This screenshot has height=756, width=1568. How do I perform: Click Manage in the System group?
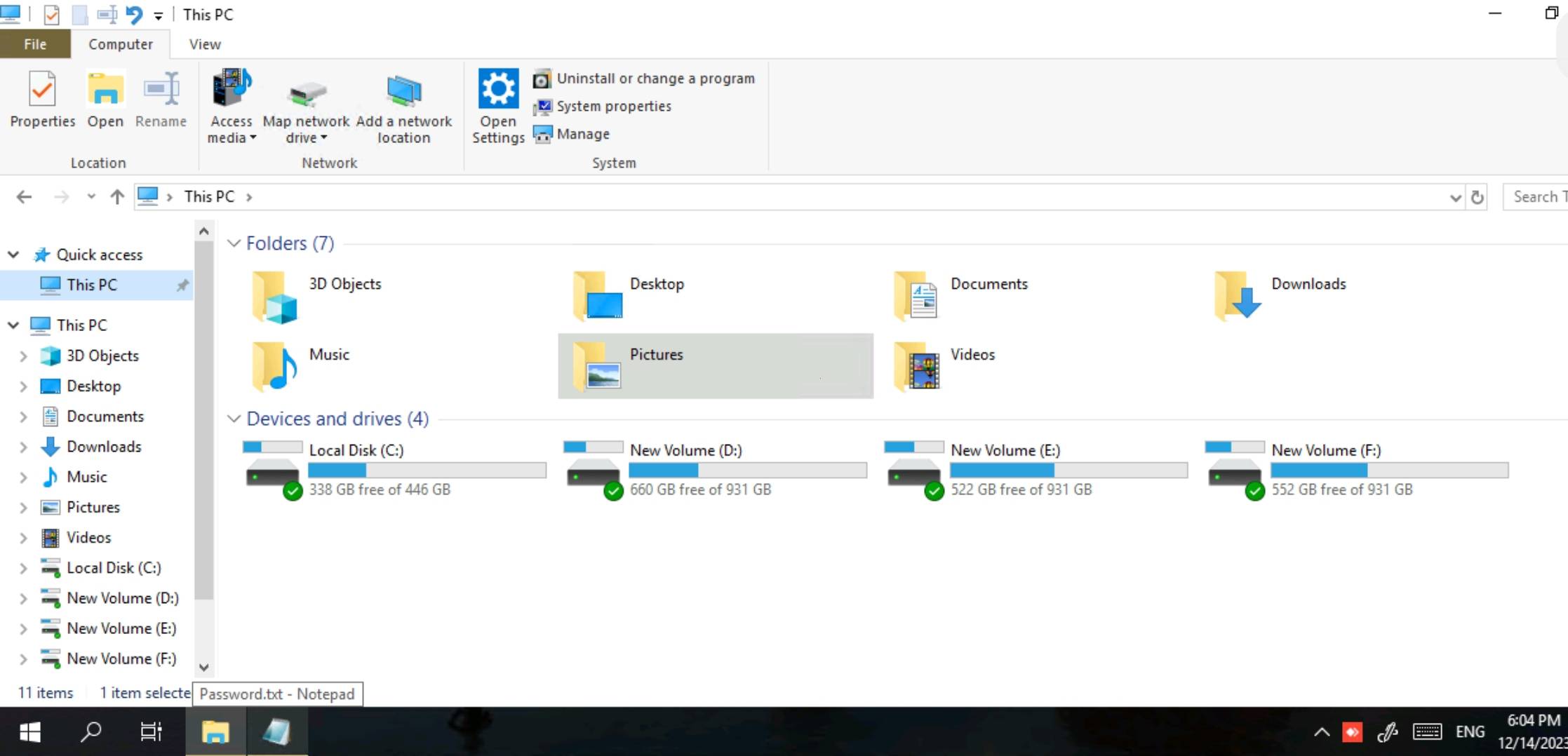tap(571, 134)
